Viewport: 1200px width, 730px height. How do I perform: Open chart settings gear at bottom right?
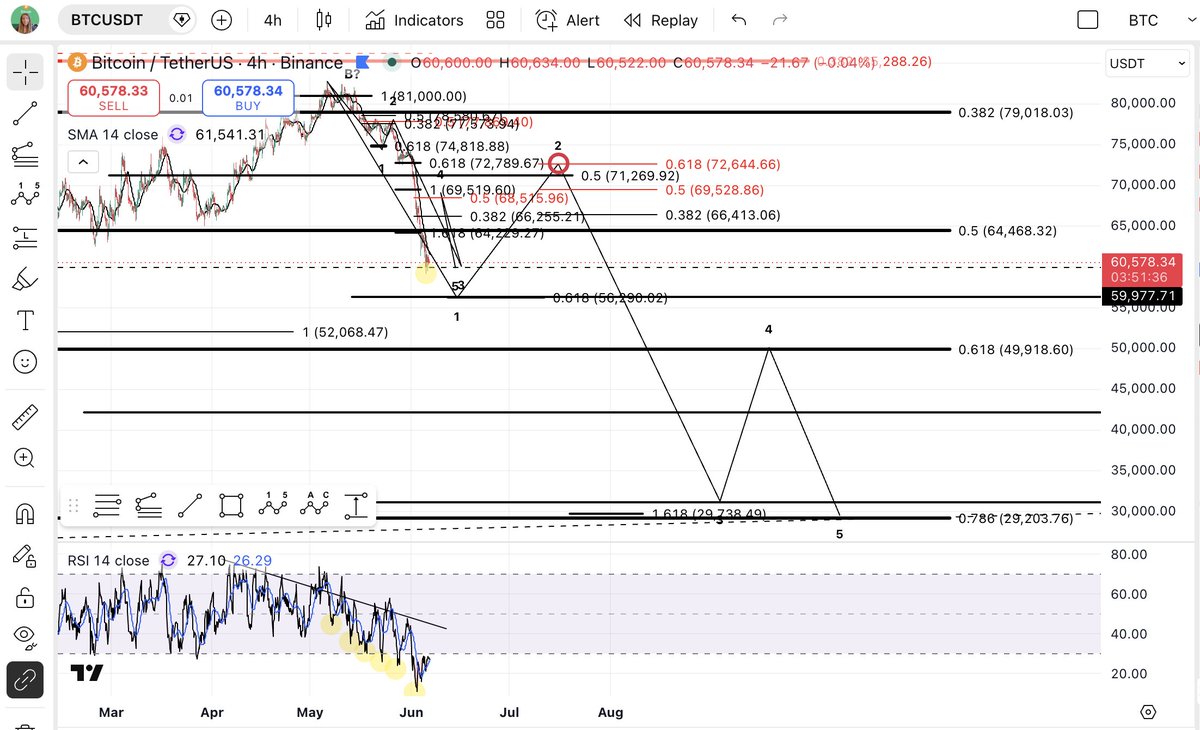pyautogui.click(x=1148, y=712)
